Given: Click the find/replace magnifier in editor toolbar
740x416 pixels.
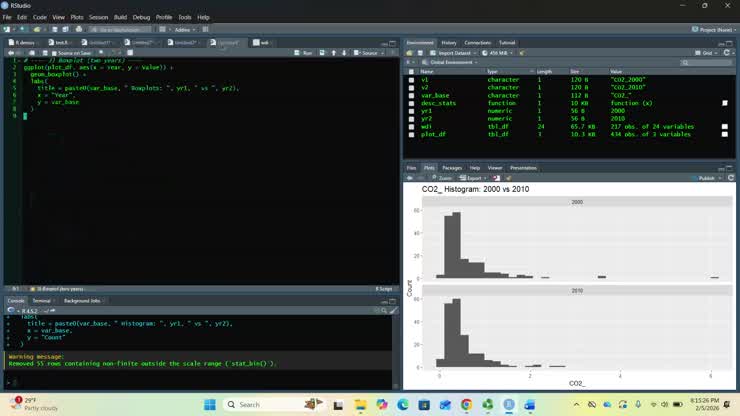Looking at the screenshot, I should pyautogui.click(x=101, y=53).
